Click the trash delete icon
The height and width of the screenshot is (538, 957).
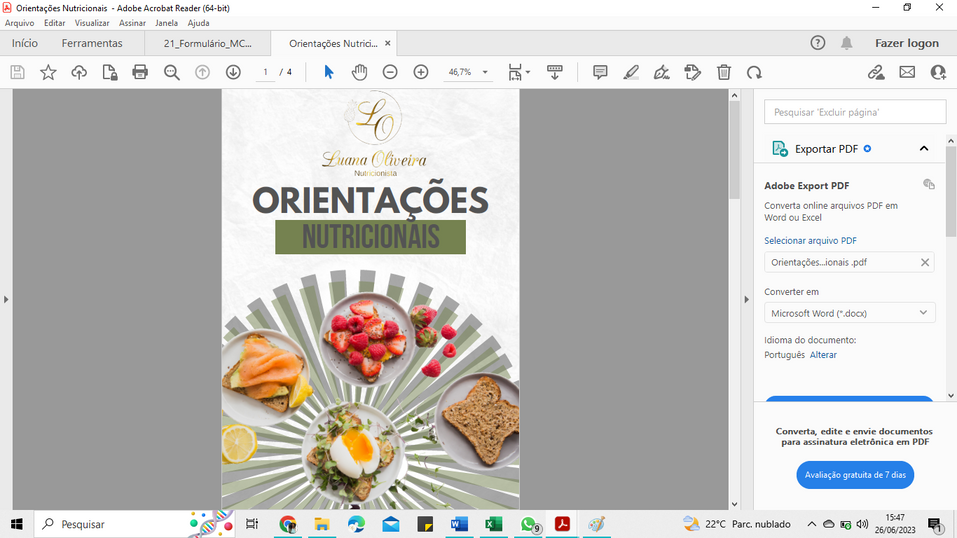724,72
